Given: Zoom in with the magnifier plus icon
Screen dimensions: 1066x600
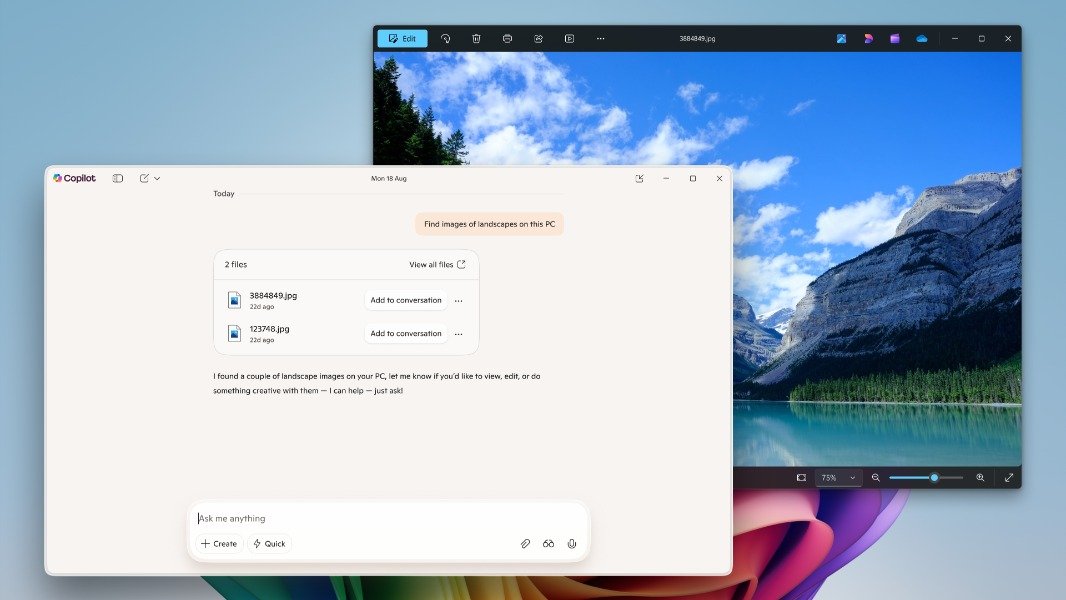Looking at the screenshot, I should tap(981, 477).
